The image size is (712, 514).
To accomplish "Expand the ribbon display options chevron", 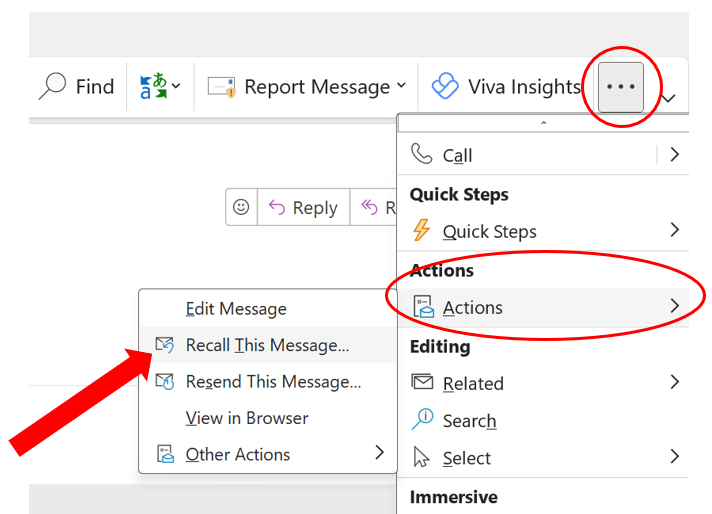I will pos(669,98).
